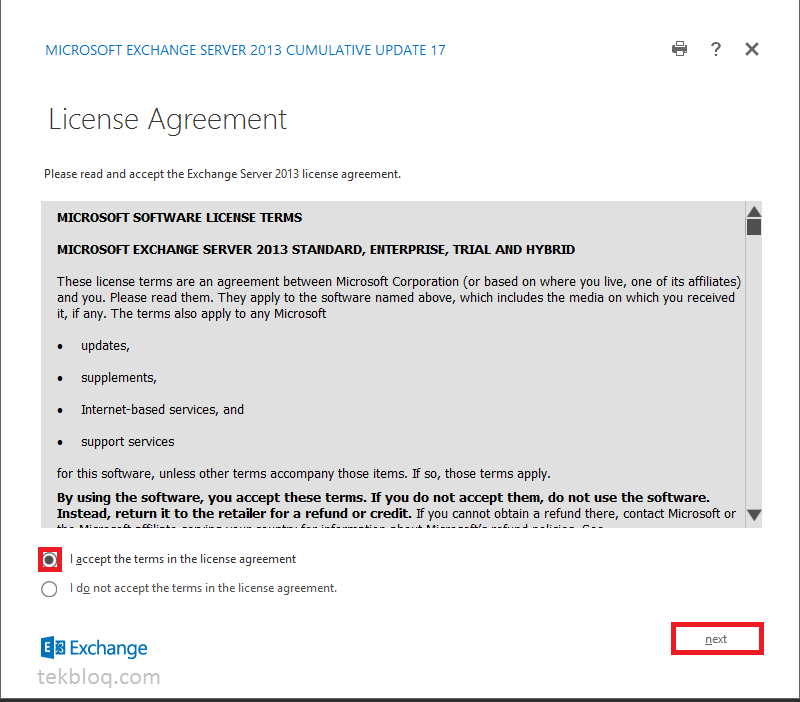This screenshot has width=800, height=702.
Task: Click the next button
Action: [717, 639]
